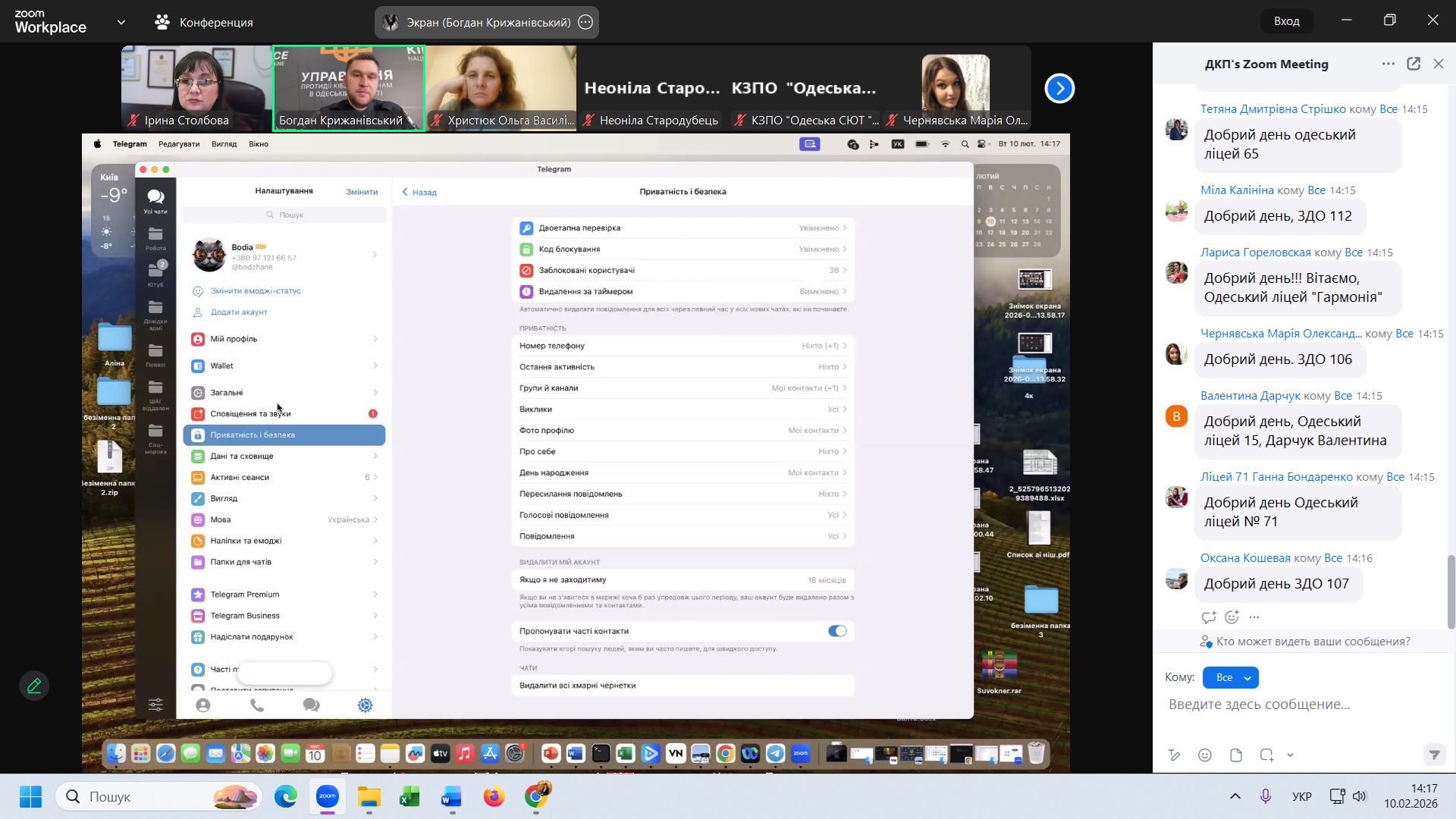Click the Вход sign-in button

(1286, 21)
